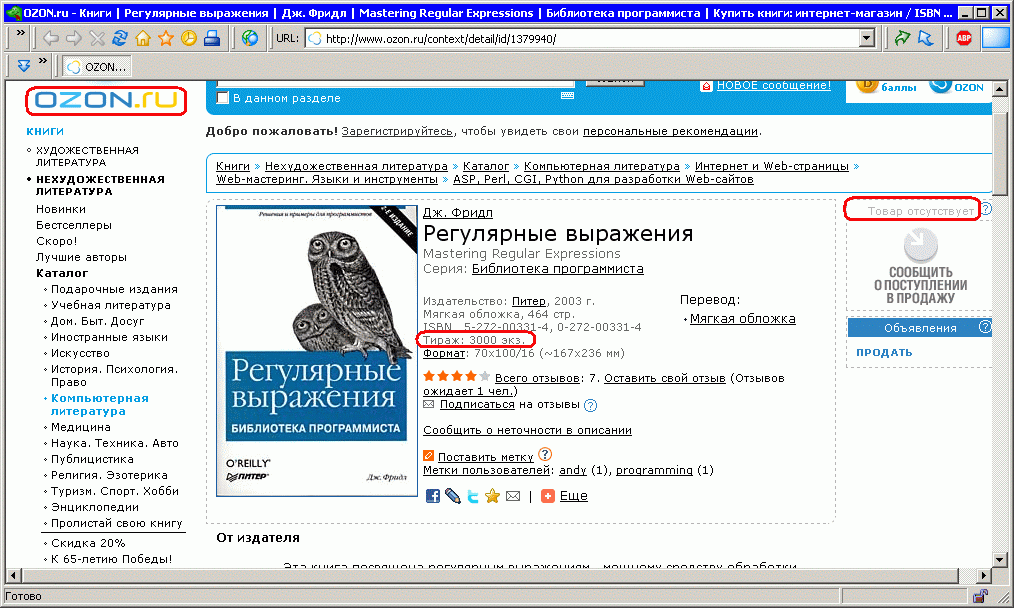
Task: Open Favorites with the toolbar star icon
Action: (166, 39)
